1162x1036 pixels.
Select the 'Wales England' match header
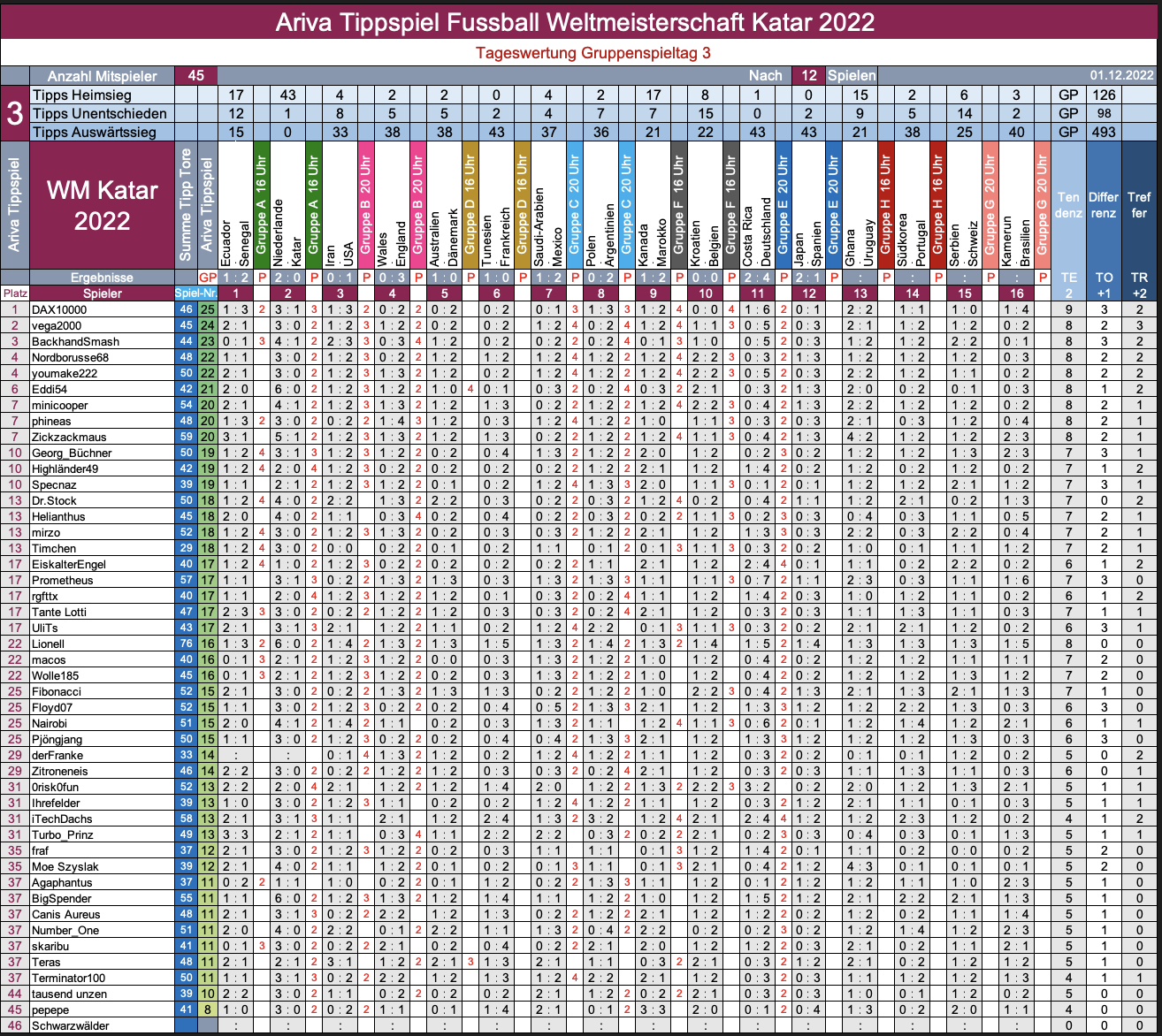(x=392, y=205)
